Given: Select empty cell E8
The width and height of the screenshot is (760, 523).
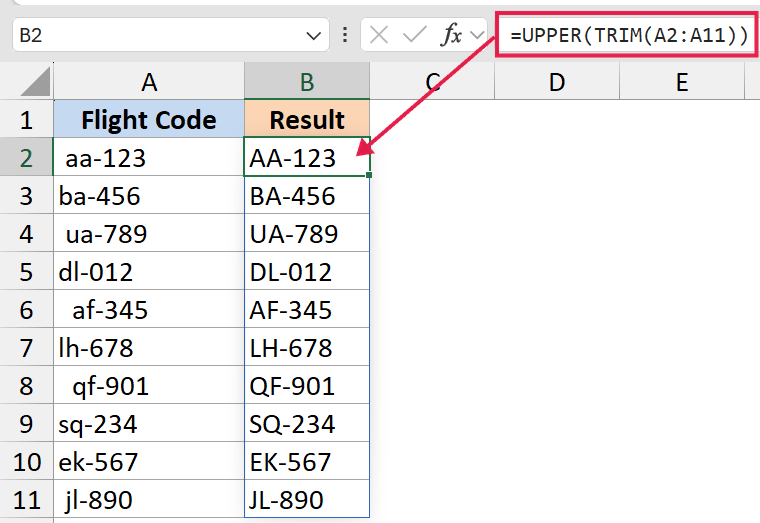Looking at the screenshot, I should pos(681,385).
